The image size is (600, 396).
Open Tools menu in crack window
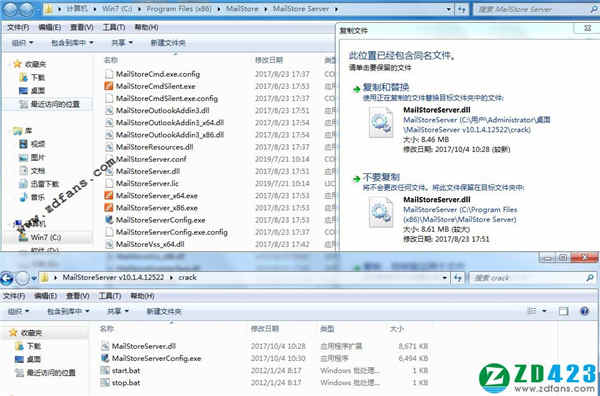[x=111, y=296]
